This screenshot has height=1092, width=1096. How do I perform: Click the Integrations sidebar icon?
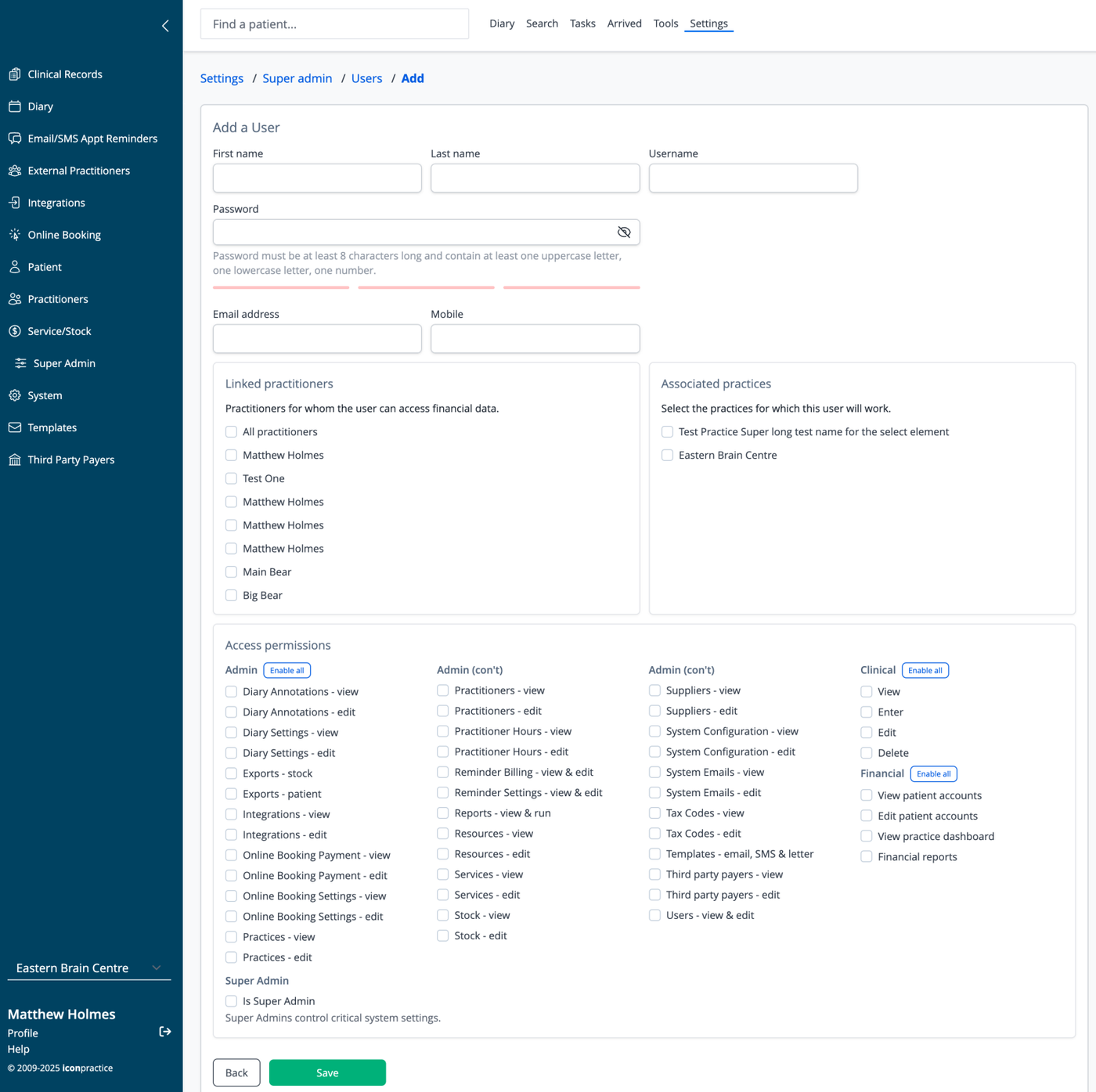pos(15,203)
